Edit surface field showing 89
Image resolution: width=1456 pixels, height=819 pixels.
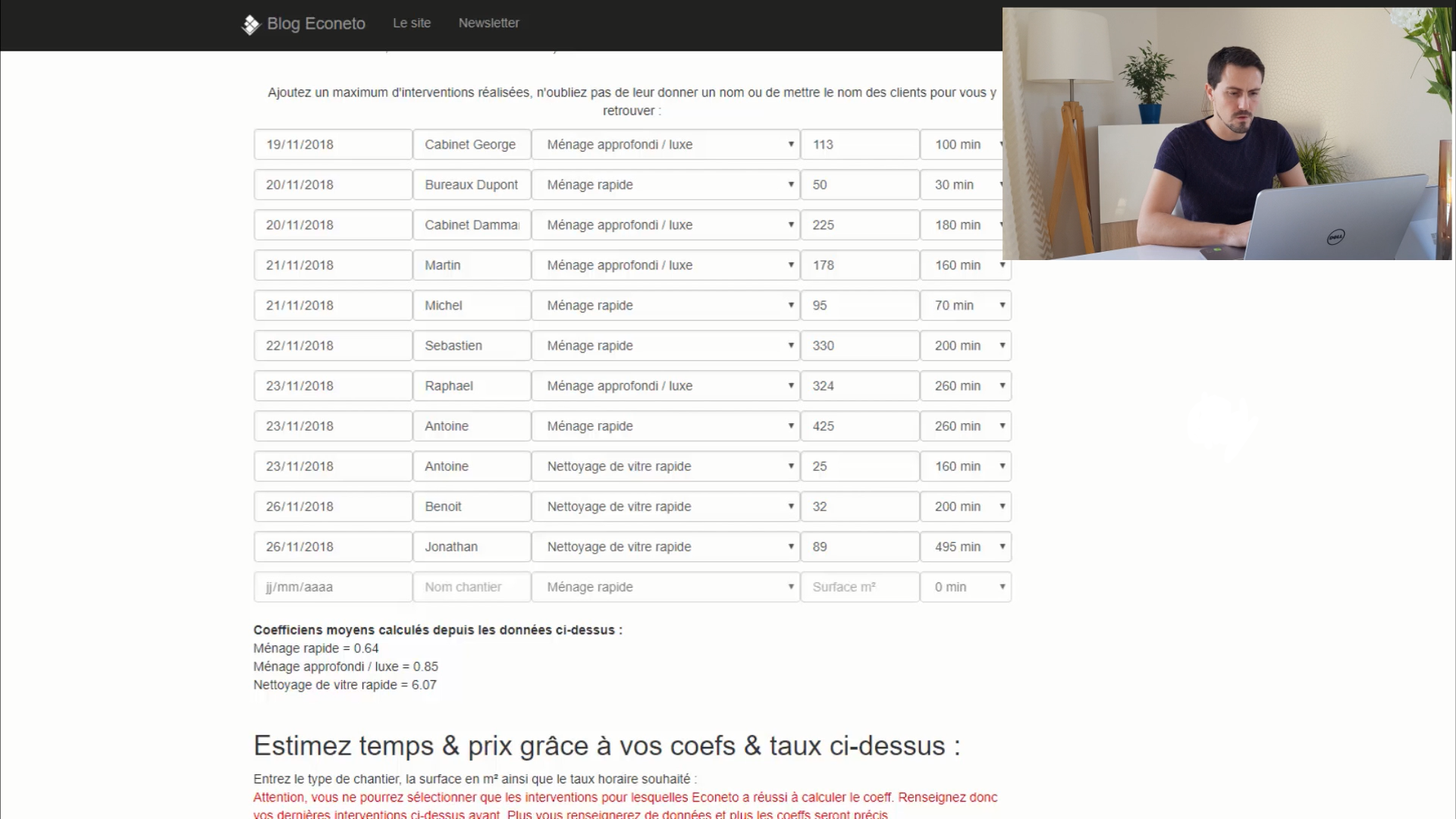pyautogui.click(x=860, y=546)
